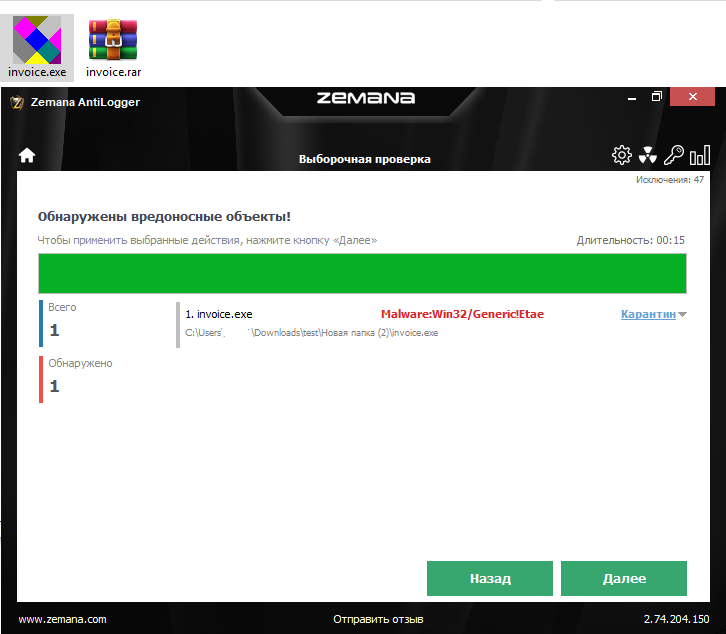Screen dimensions: 726x634
Task: Click the Исключения: 47 label
Action: tap(670, 180)
